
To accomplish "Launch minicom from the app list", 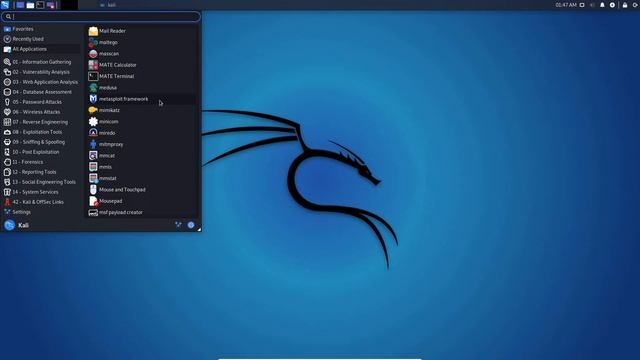I will click(142, 122).
